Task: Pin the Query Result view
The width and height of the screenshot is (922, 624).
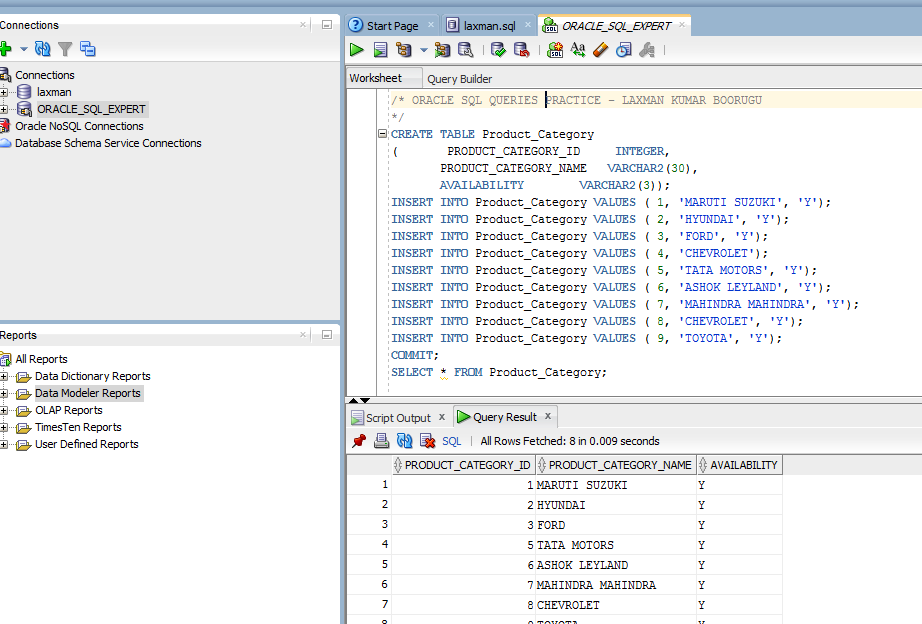Action: pyautogui.click(x=358, y=440)
